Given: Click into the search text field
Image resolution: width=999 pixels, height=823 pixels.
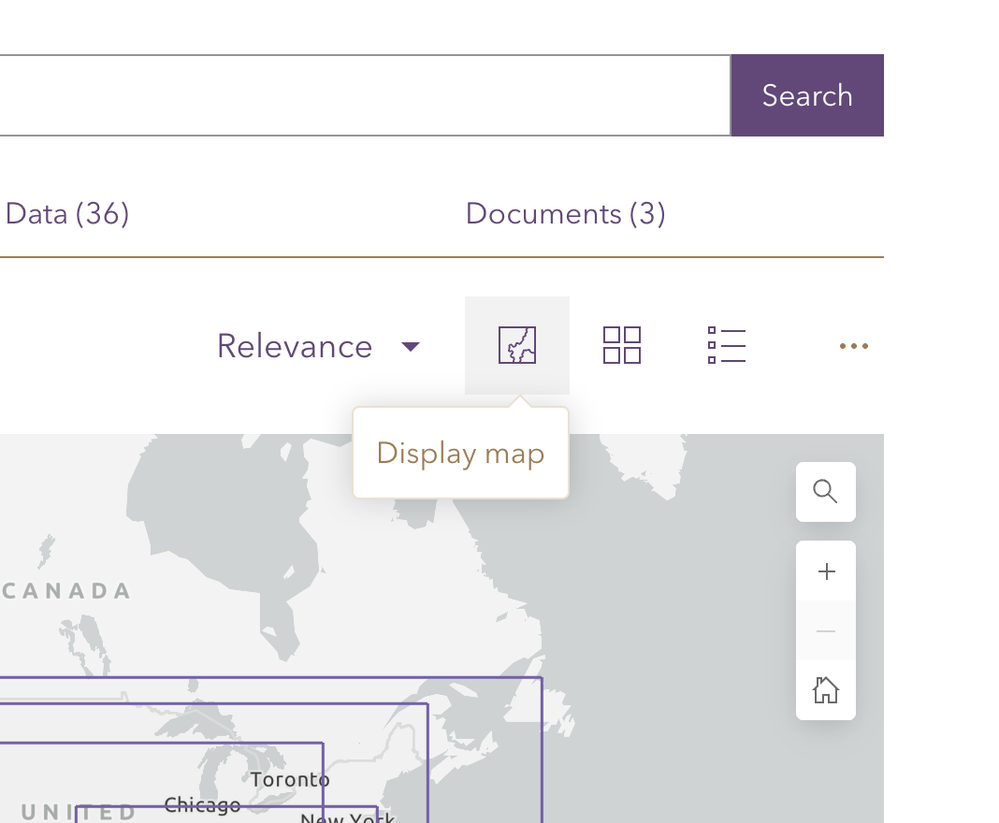Looking at the screenshot, I should [360, 95].
